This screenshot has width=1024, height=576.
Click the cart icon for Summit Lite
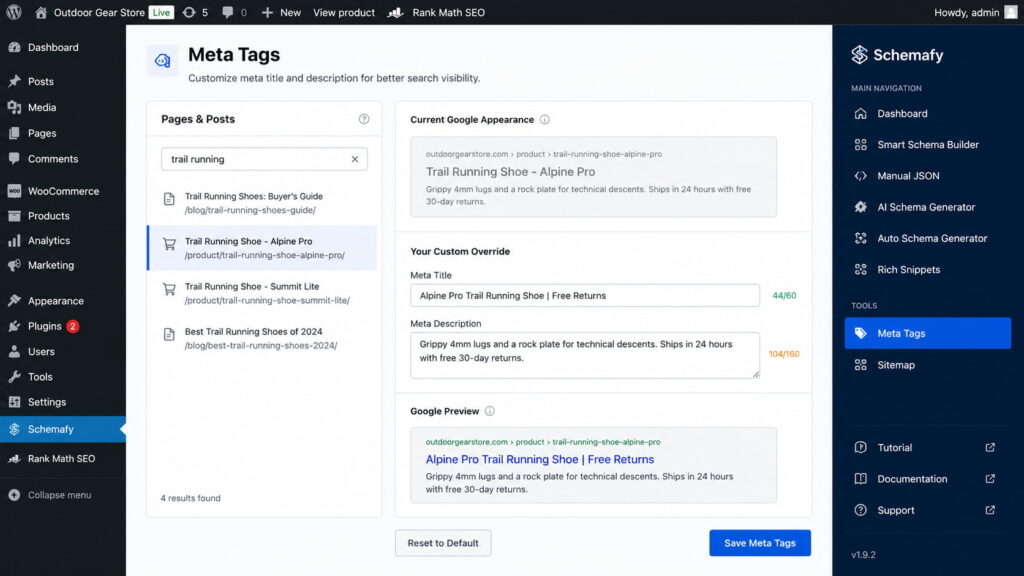[x=169, y=289]
